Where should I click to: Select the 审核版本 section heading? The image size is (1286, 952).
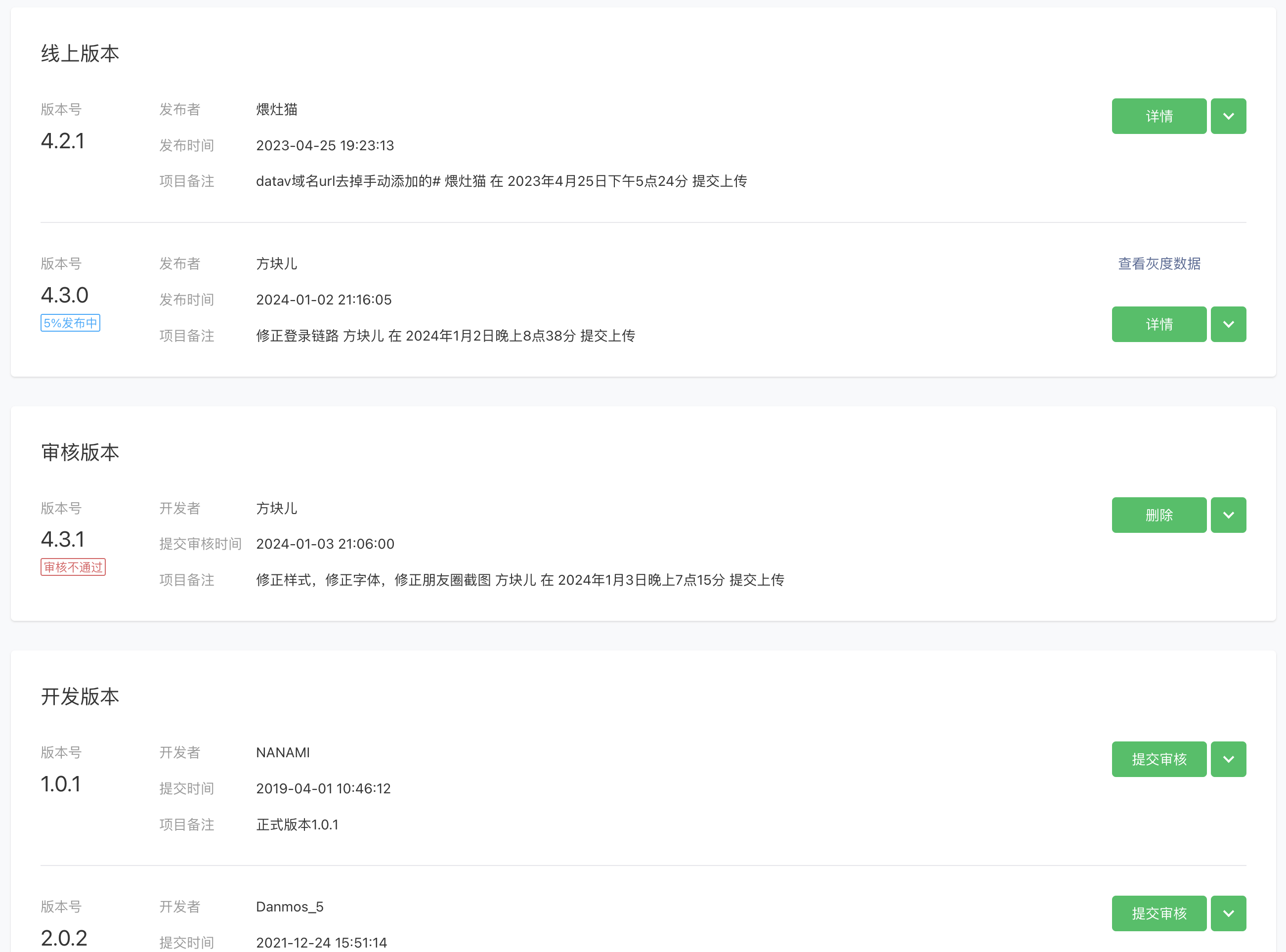[x=80, y=452]
